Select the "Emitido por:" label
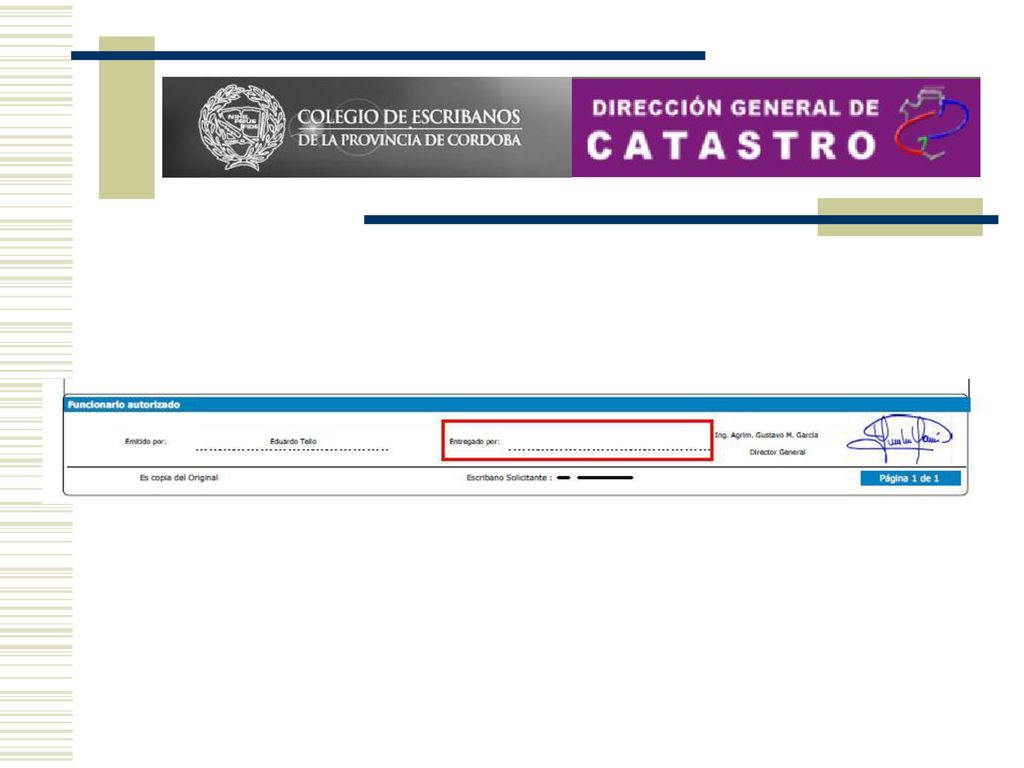 pos(146,441)
